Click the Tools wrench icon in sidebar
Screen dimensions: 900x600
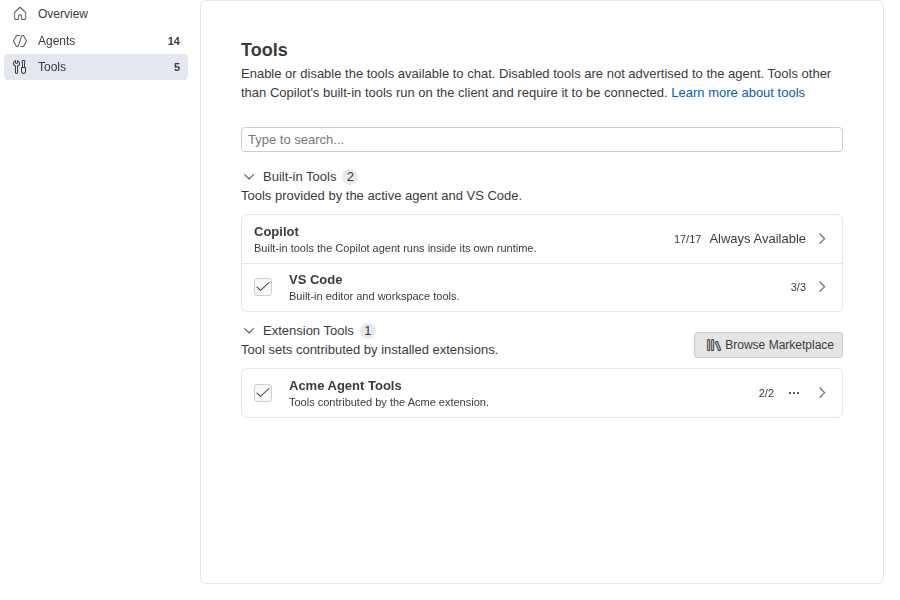point(20,67)
